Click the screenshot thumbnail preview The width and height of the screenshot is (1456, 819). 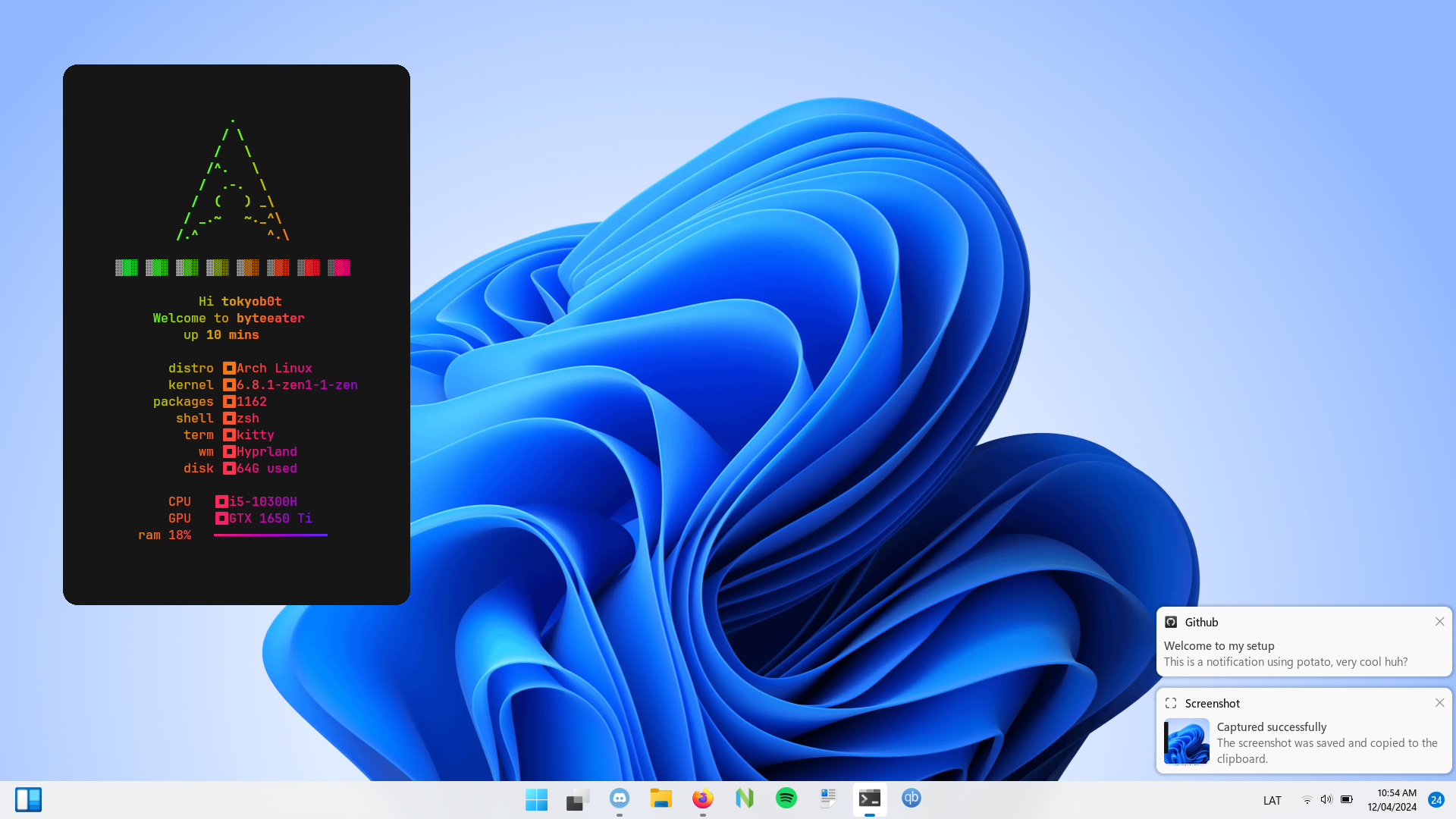coord(1187,742)
